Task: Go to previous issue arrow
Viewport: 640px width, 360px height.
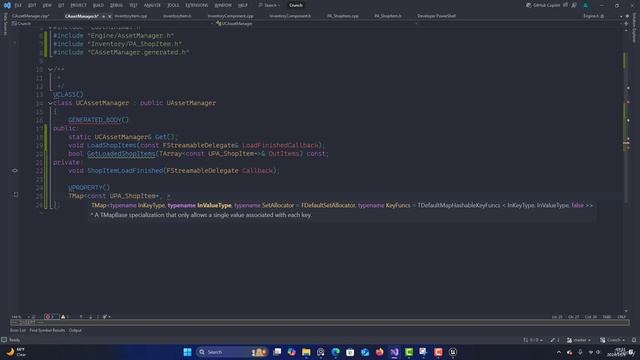Action: (81, 317)
